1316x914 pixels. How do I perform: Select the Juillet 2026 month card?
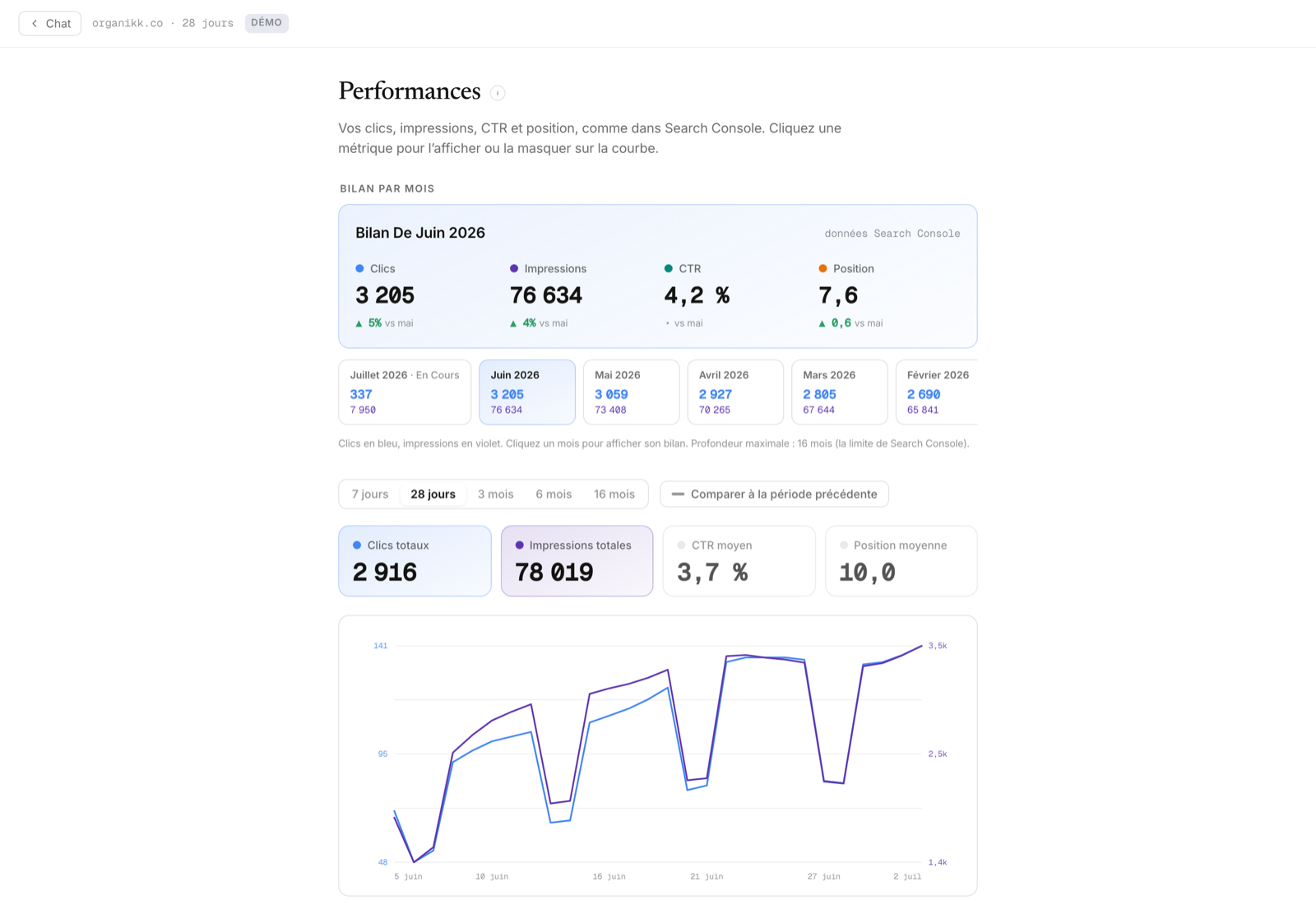click(x=405, y=392)
